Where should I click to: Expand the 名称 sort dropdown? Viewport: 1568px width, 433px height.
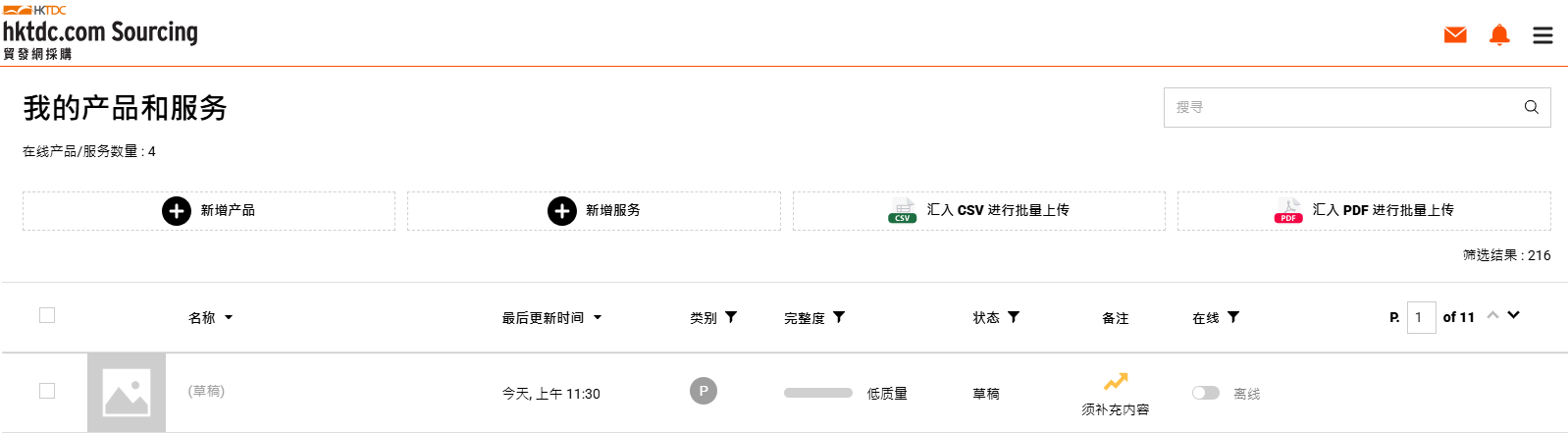[229, 318]
